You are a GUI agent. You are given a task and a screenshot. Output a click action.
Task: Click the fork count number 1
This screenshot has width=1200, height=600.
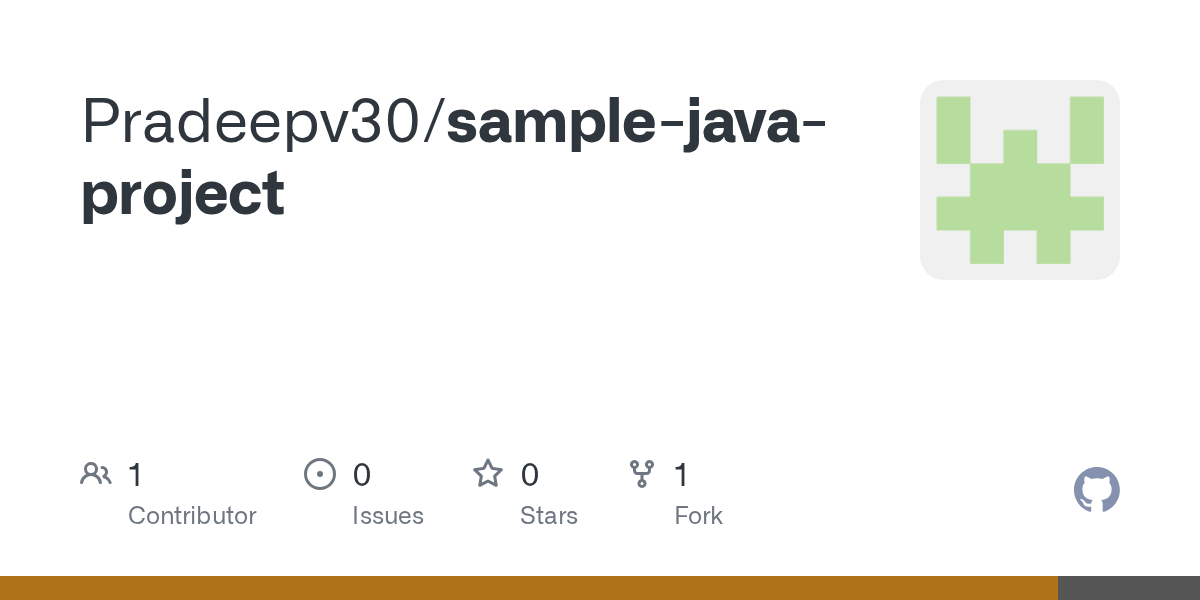pyautogui.click(x=682, y=475)
